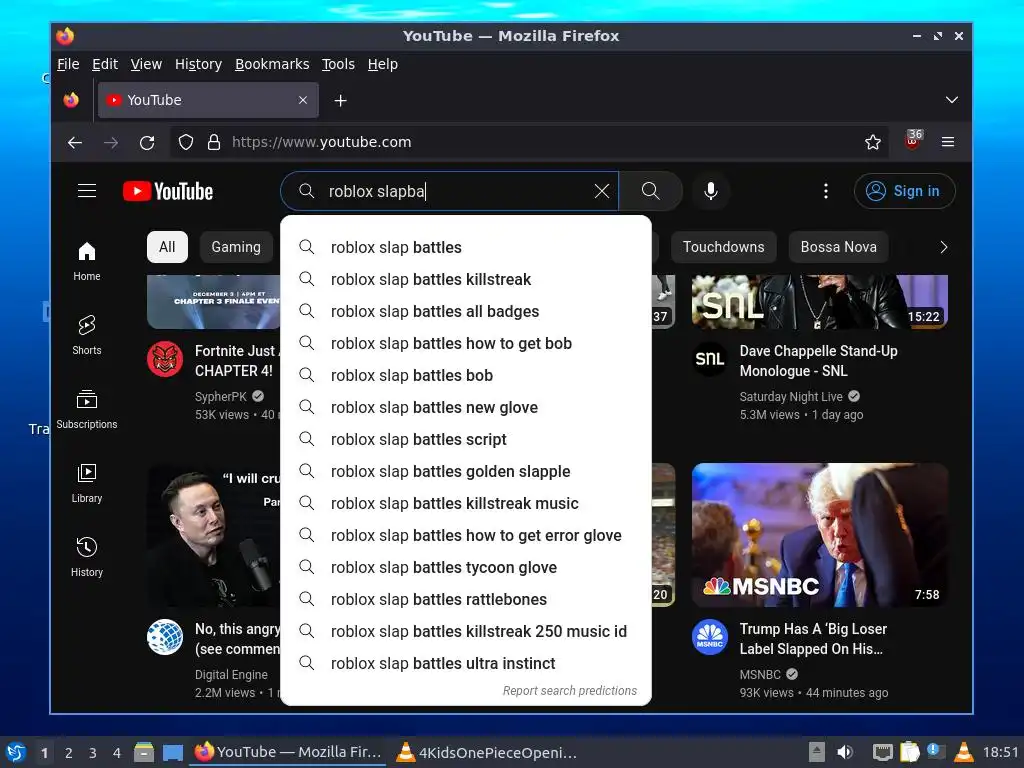Open History menu in menu bar
Screen dimensions: 1024x768
(199, 64)
